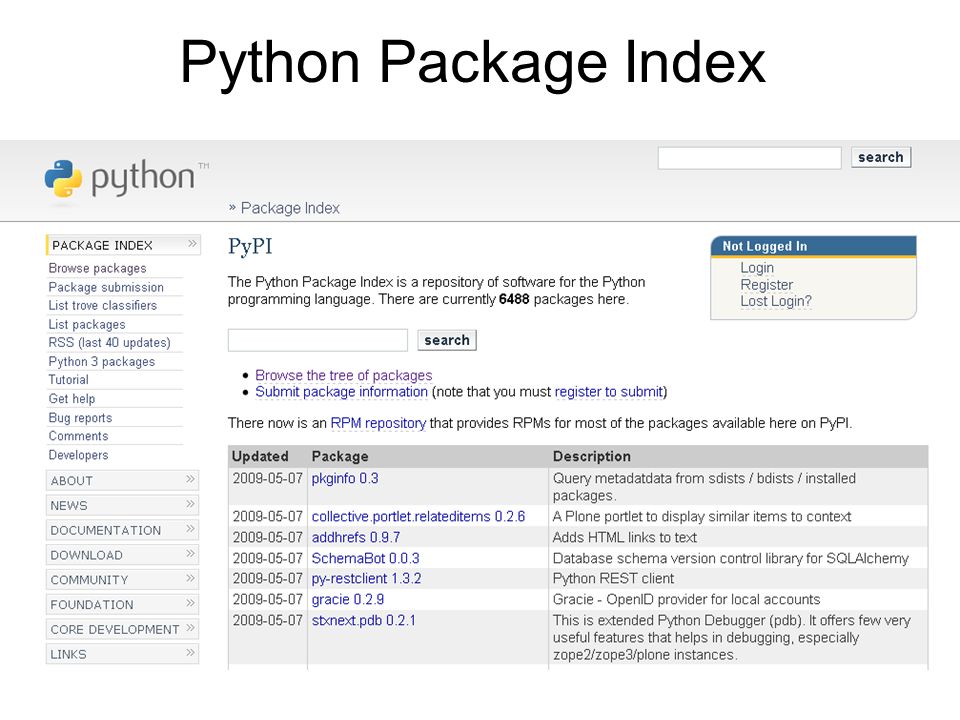The image size is (960, 720).
Task: Open Python 3 packages link
Action: (102, 362)
